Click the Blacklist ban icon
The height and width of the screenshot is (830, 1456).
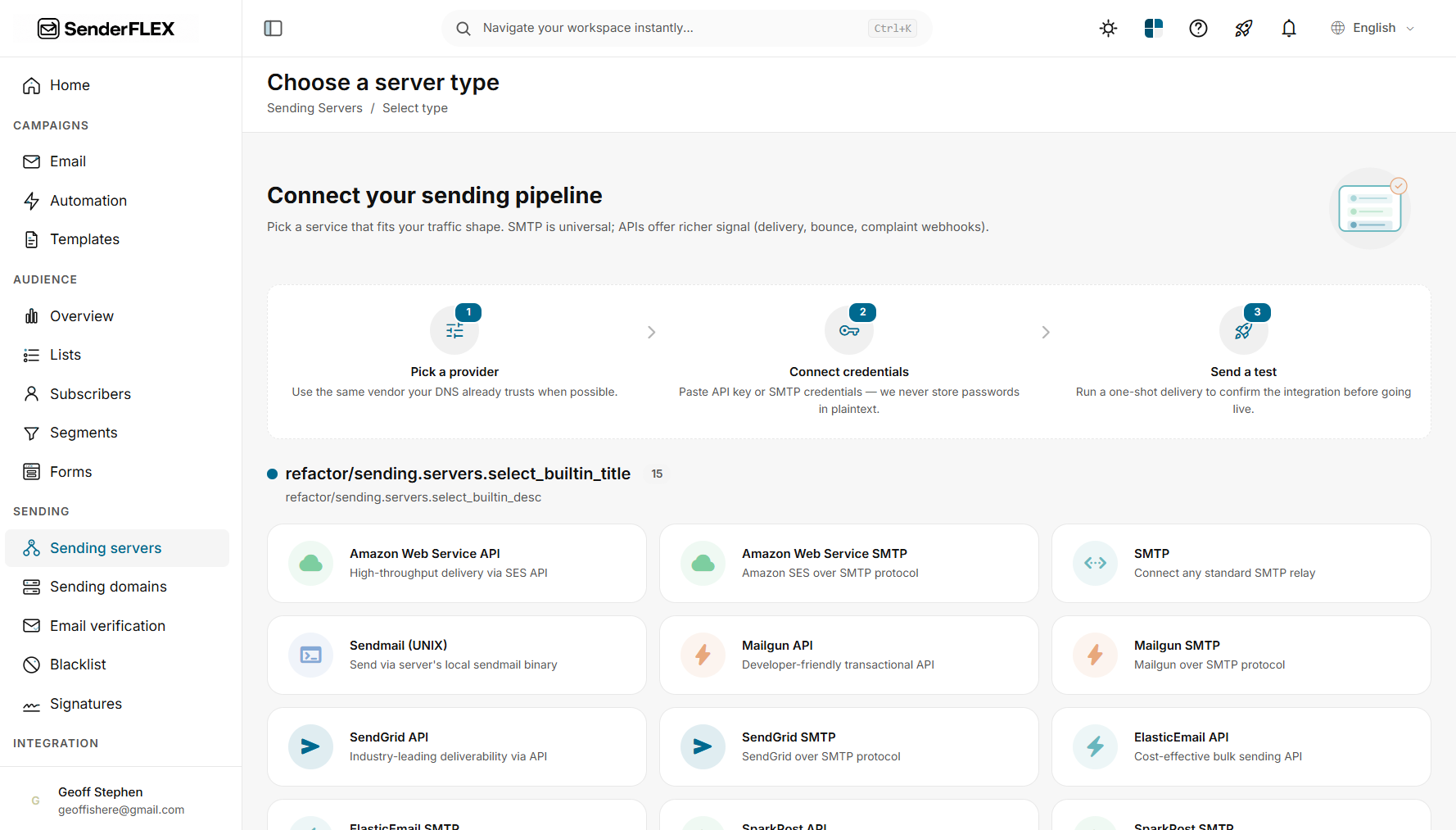point(32,664)
